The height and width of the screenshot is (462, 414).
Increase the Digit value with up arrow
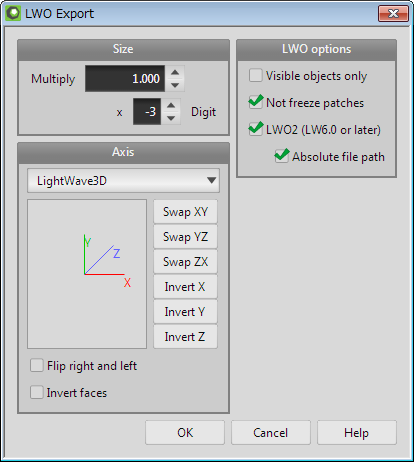coord(171,105)
